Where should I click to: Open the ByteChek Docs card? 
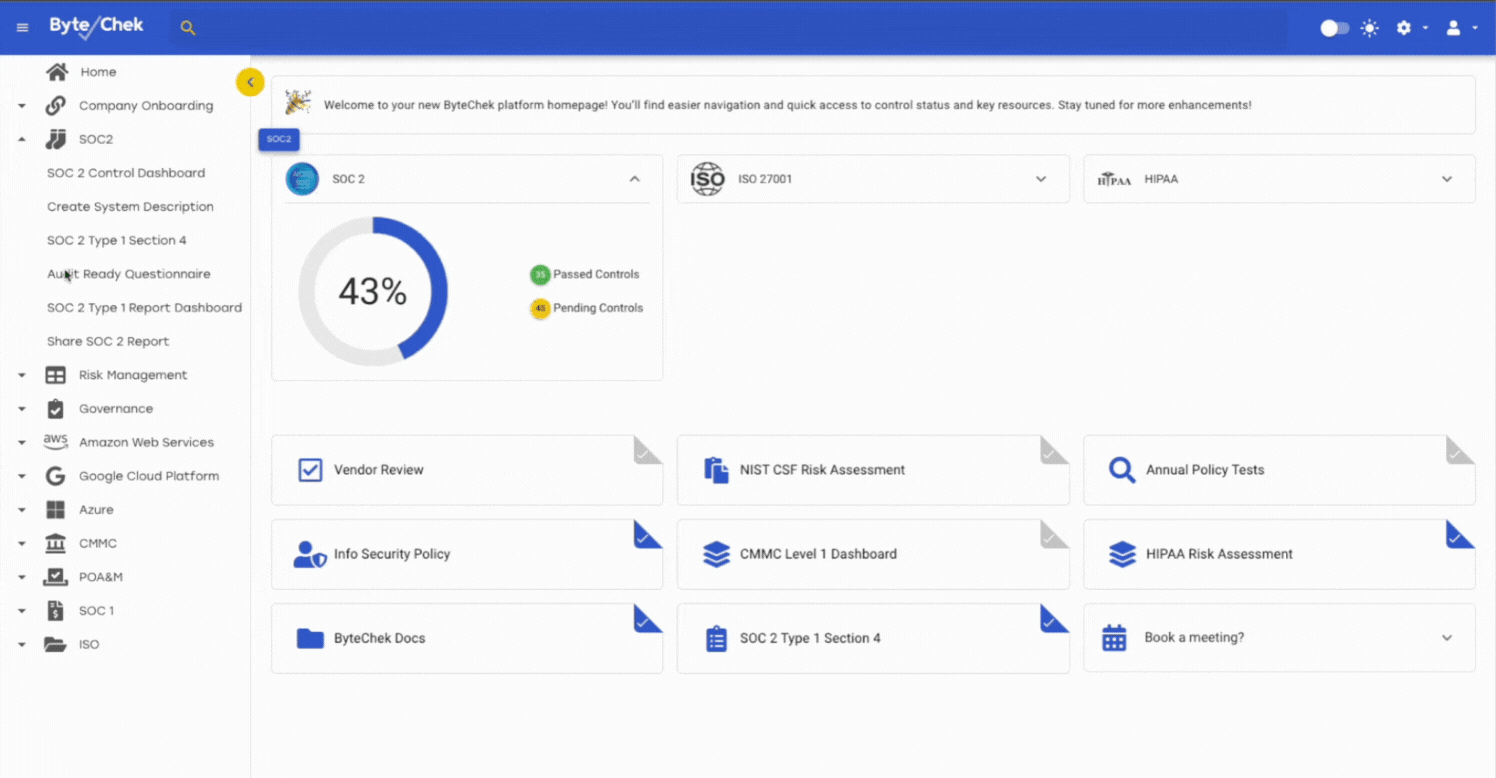(467, 638)
